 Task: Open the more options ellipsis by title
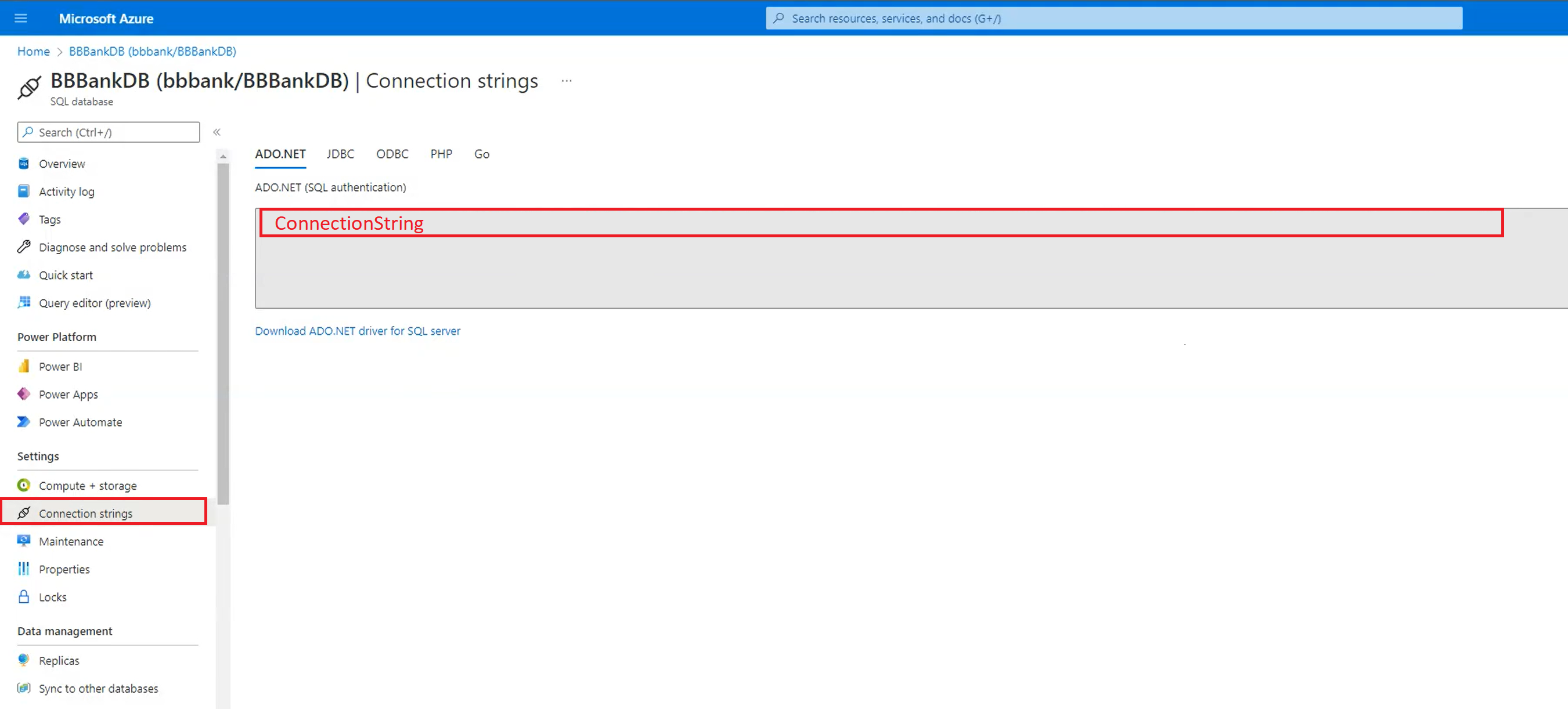click(x=566, y=81)
